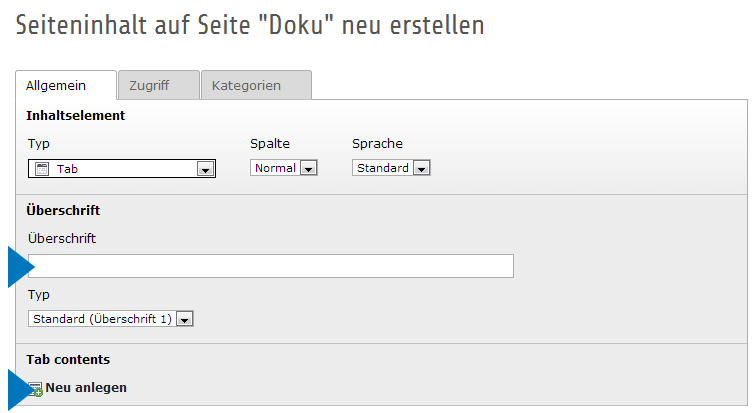Open the "Standard (Überschrift 1)" heading type dropdown
753x413 pixels.
click(x=110, y=319)
